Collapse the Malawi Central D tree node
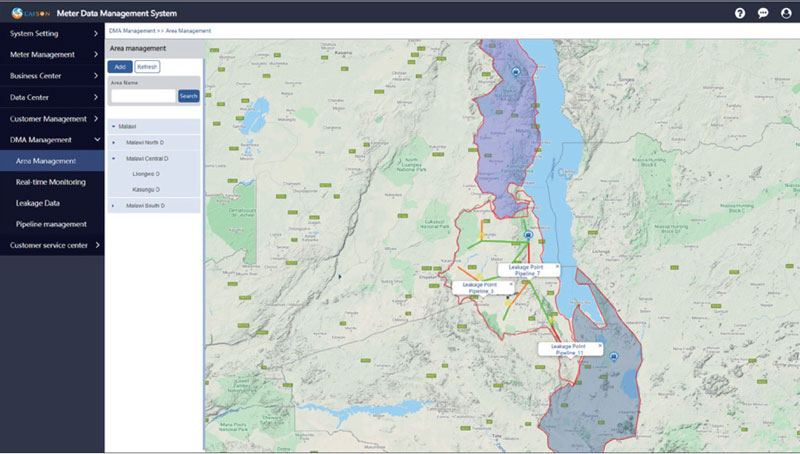The width and height of the screenshot is (800, 454). [x=114, y=158]
